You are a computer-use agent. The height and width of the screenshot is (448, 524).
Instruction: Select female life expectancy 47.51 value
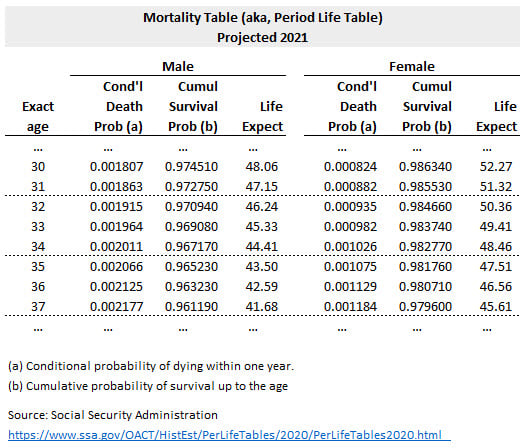(496, 267)
